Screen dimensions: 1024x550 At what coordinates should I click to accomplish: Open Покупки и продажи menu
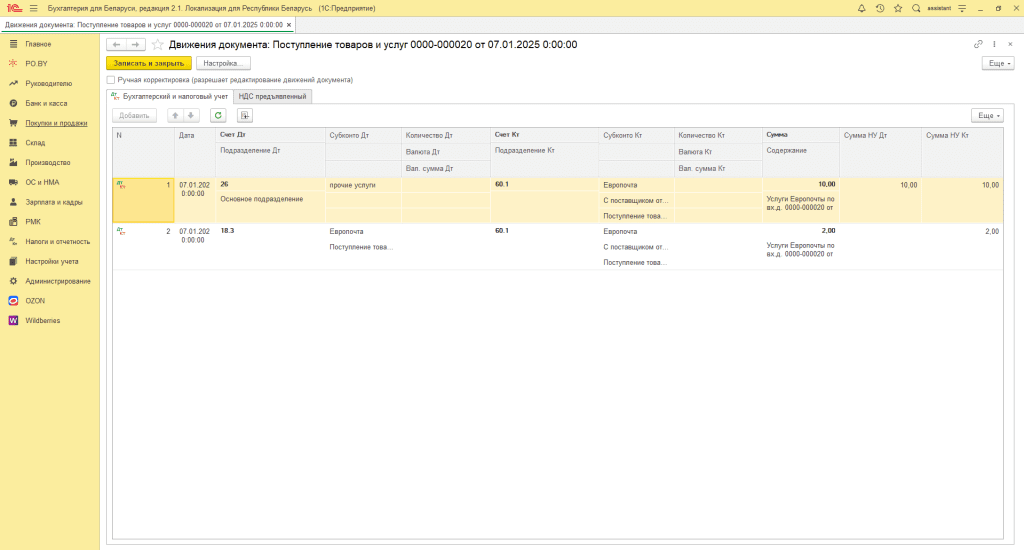coord(56,123)
